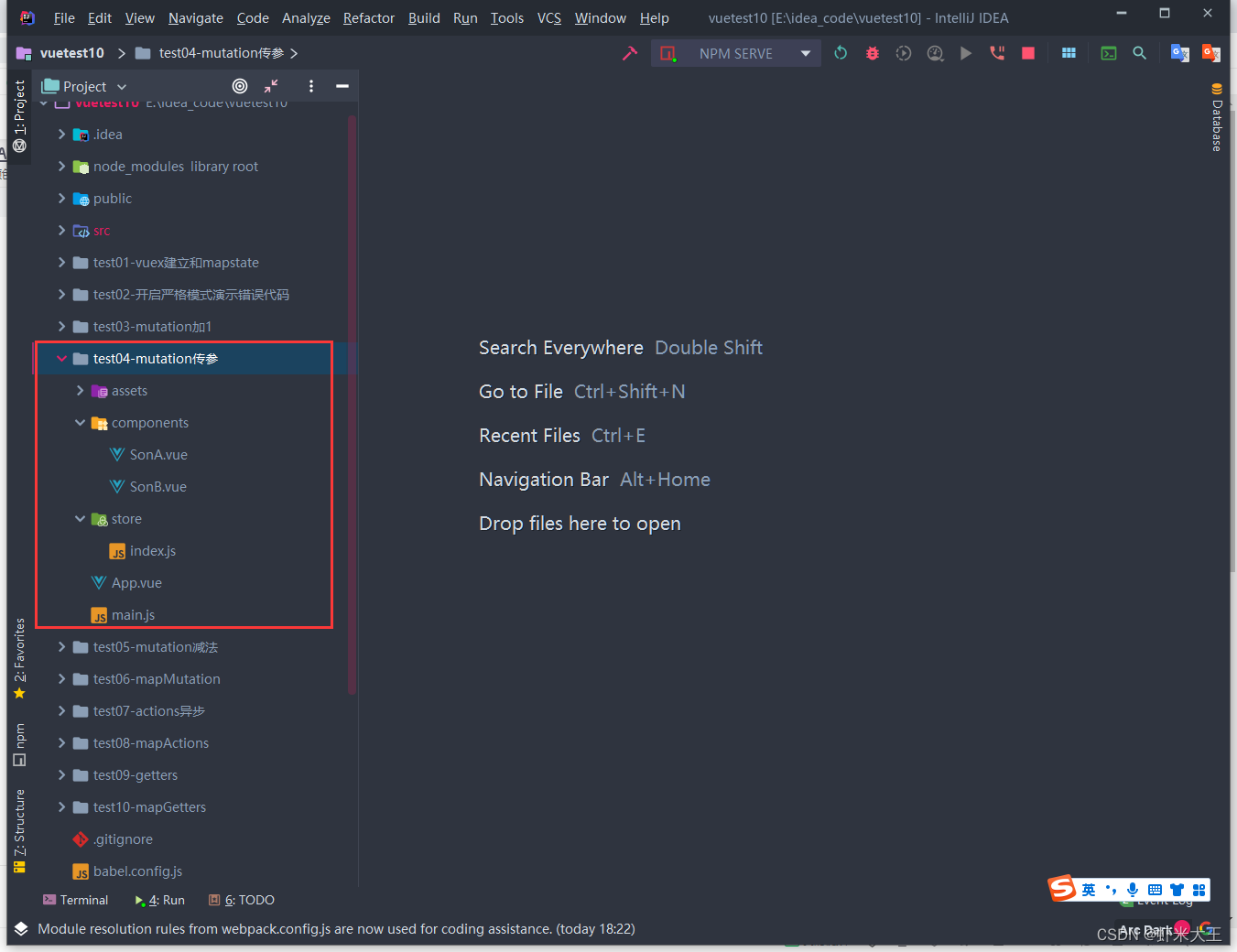Click the Rerun circular arrow icon

coord(841,53)
